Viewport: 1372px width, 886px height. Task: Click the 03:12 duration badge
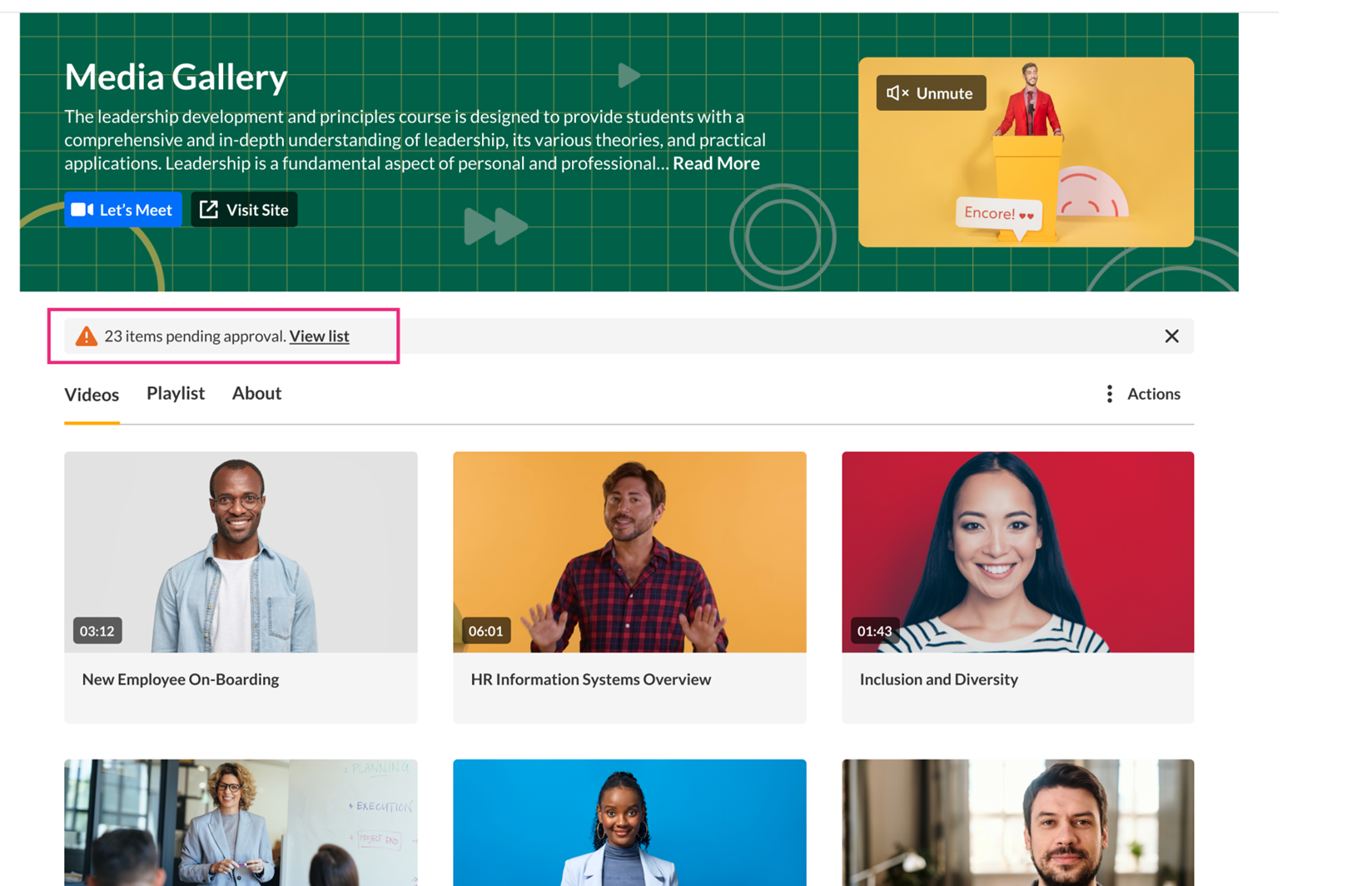coord(97,631)
